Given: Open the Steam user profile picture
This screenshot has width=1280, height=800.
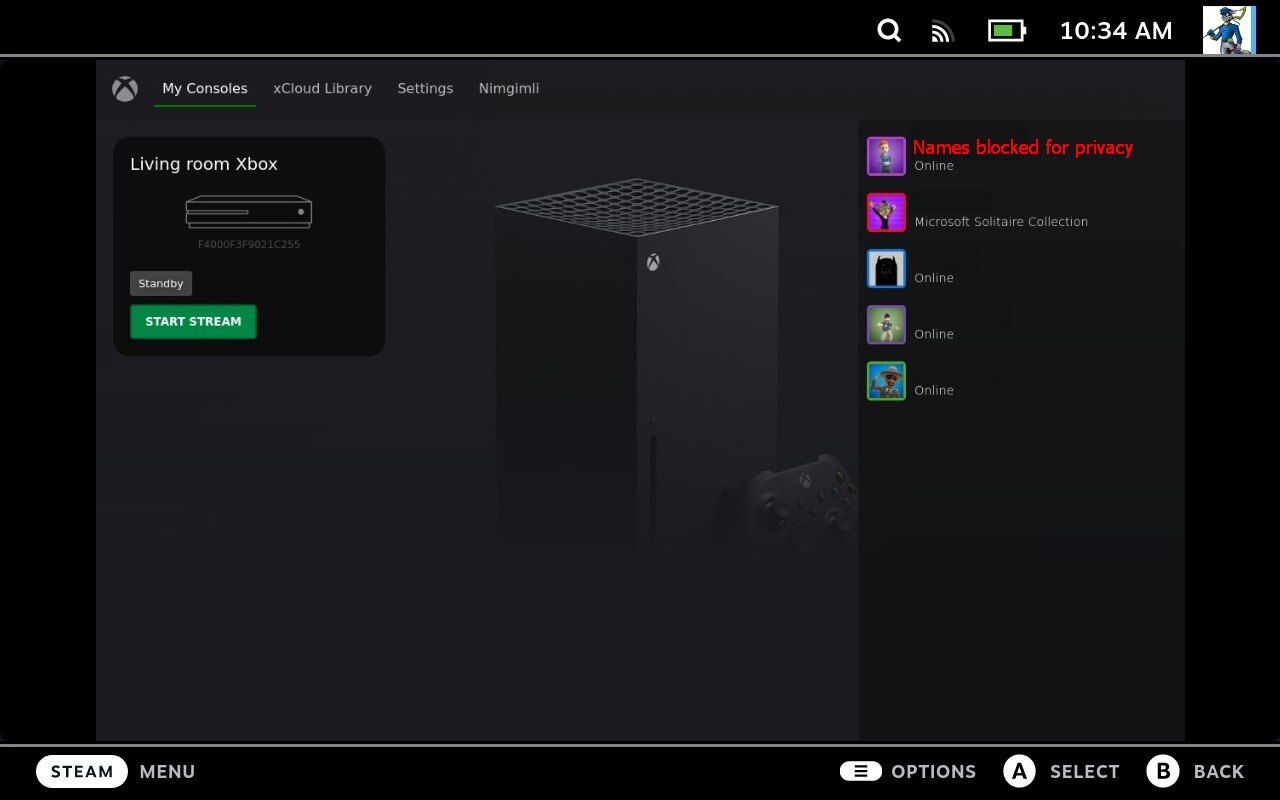Looking at the screenshot, I should (1228, 30).
